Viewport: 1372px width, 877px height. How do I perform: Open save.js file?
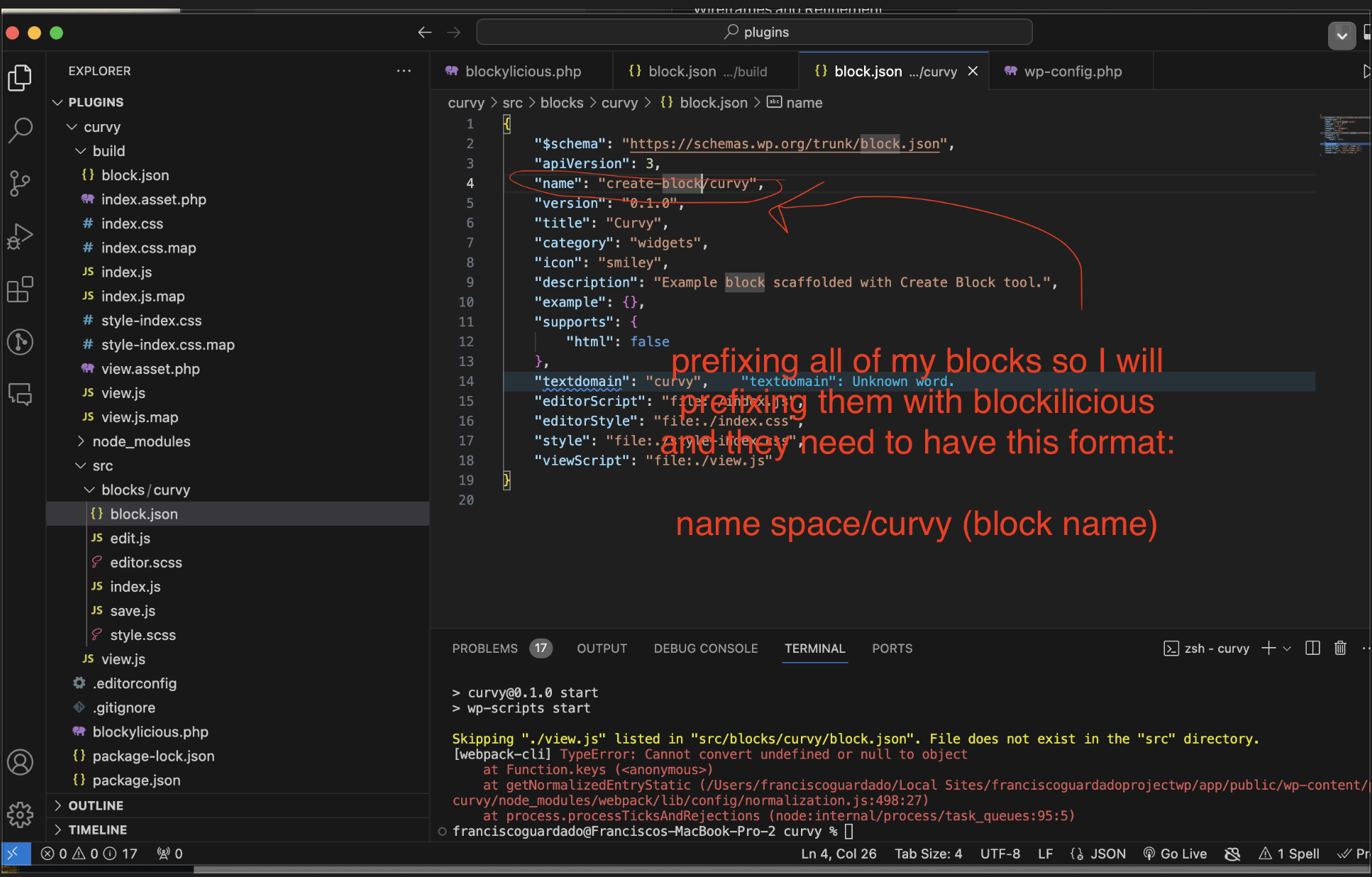point(133,610)
